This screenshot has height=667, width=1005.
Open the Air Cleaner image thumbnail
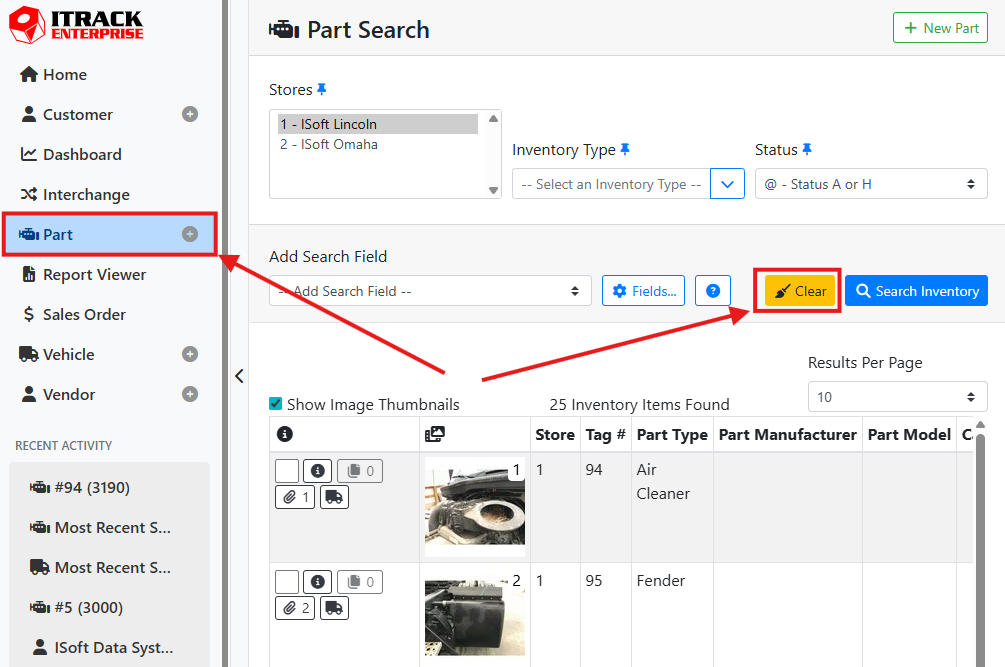[x=474, y=506]
